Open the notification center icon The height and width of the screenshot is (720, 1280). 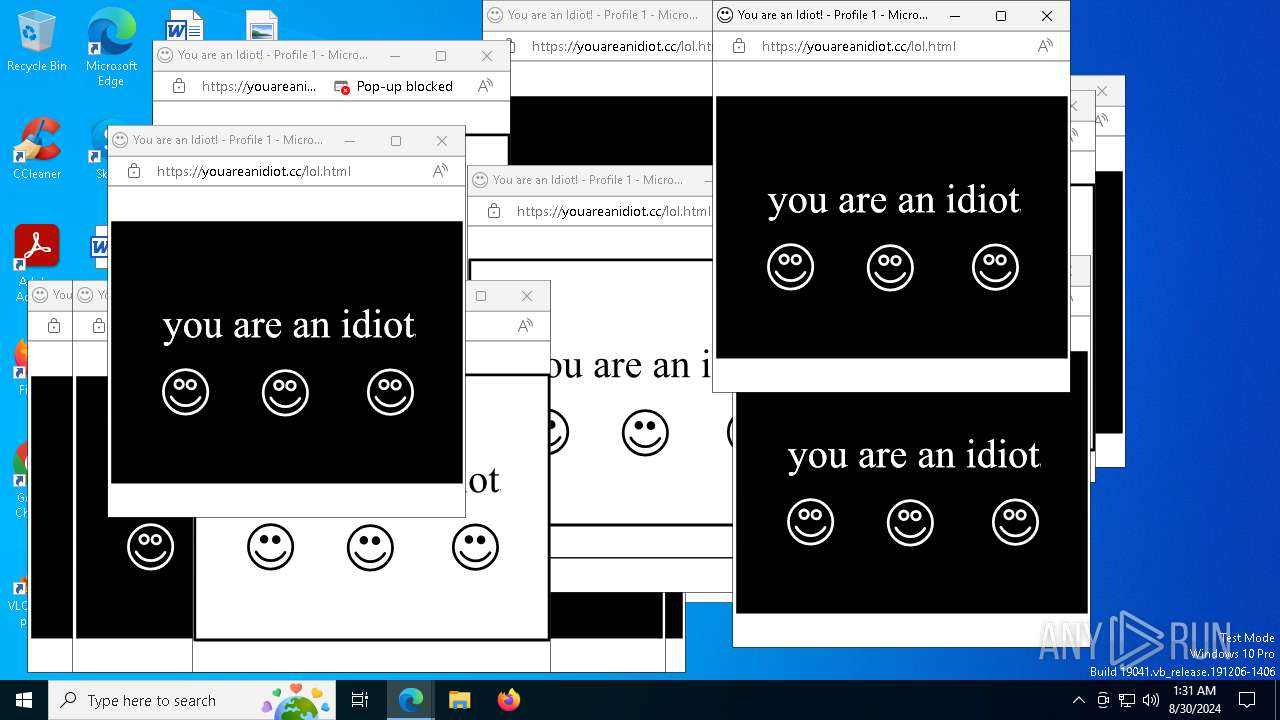[1247, 700]
